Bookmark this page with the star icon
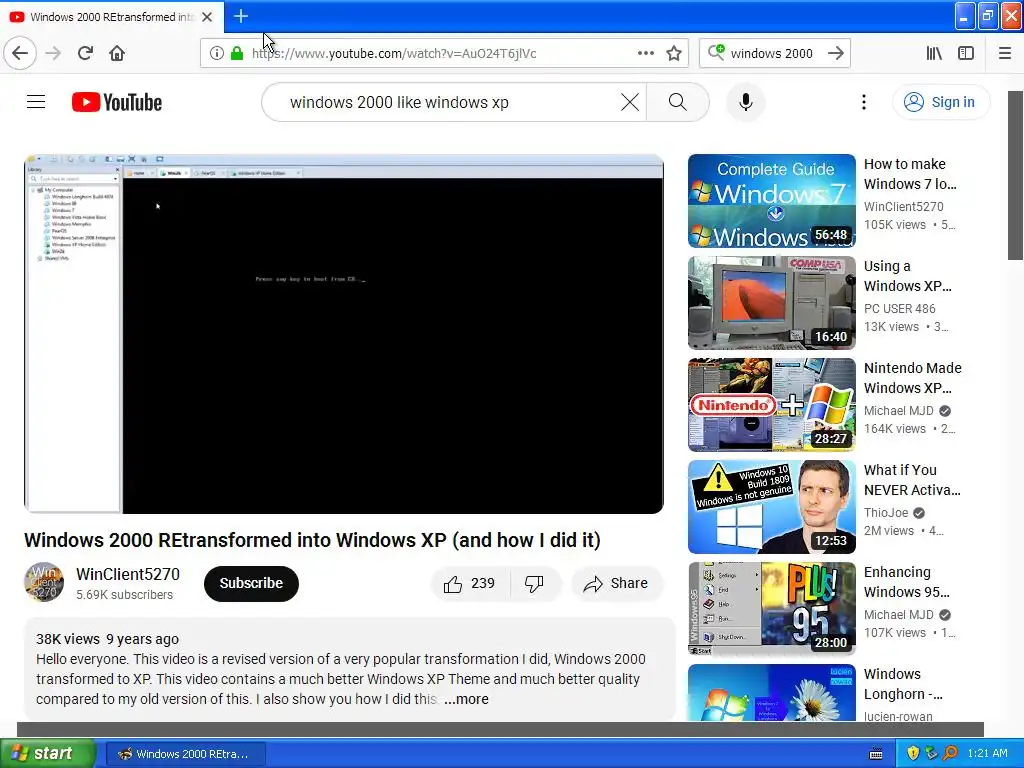The image size is (1024, 768). (674, 53)
